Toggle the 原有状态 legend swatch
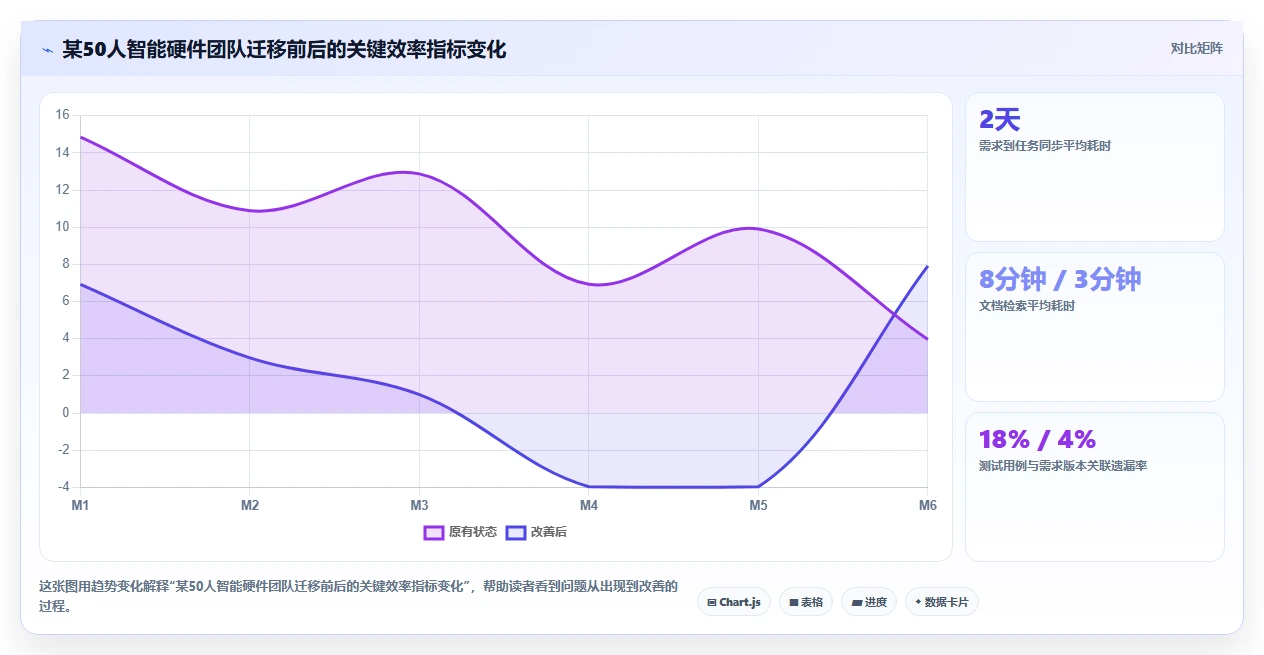The height and width of the screenshot is (655, 1264). tap(433, 532)
